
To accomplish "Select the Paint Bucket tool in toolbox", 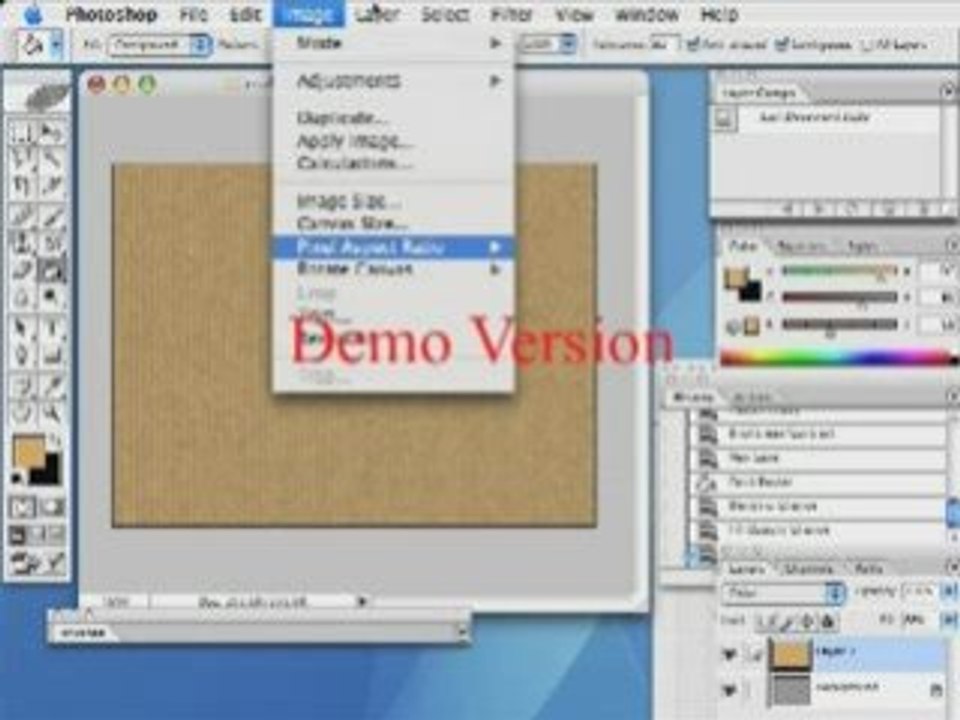I will pos(53,269).
